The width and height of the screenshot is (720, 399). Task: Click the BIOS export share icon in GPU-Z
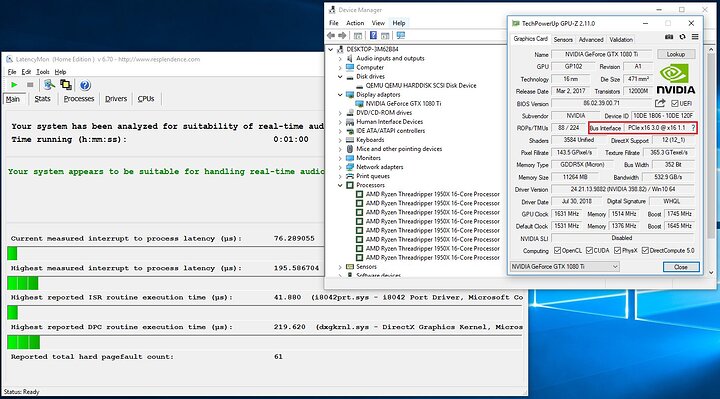tap(660, 103)
